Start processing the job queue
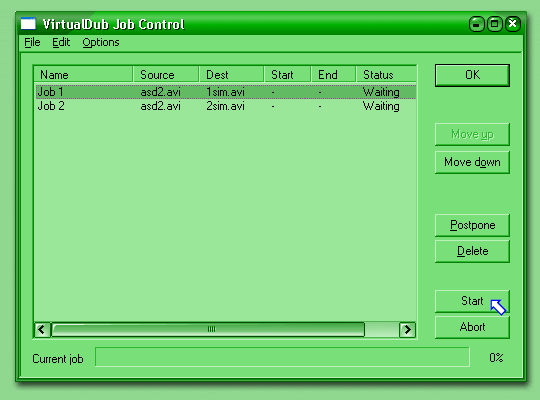 tap(472, 301)
